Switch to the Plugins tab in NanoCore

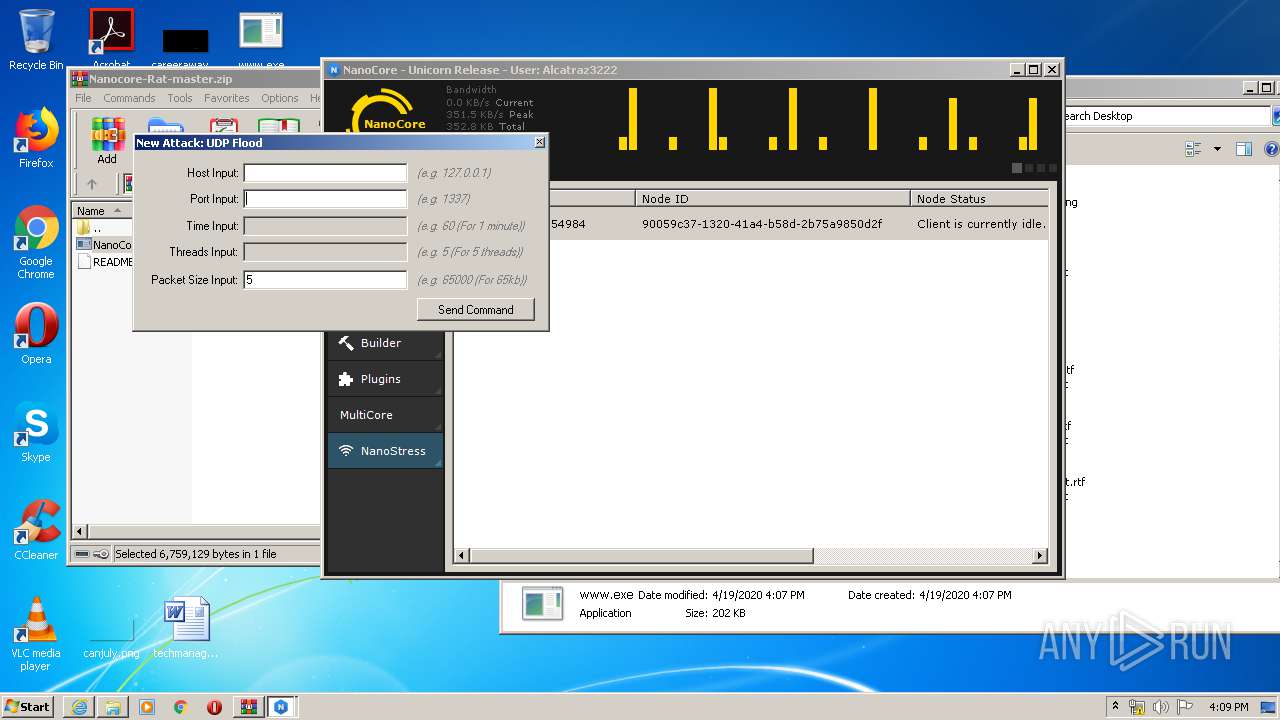385,379
